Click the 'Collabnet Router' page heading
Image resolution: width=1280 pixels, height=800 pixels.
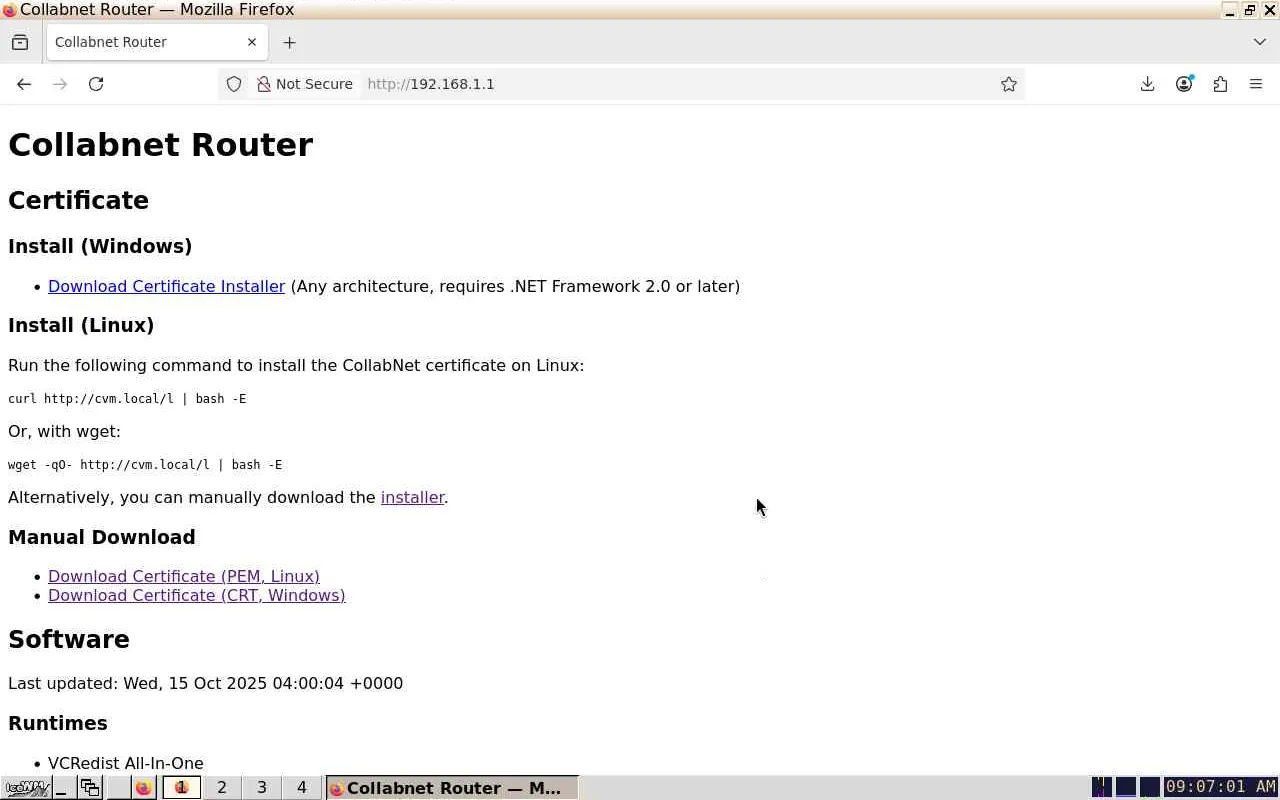tap(161, 145)
